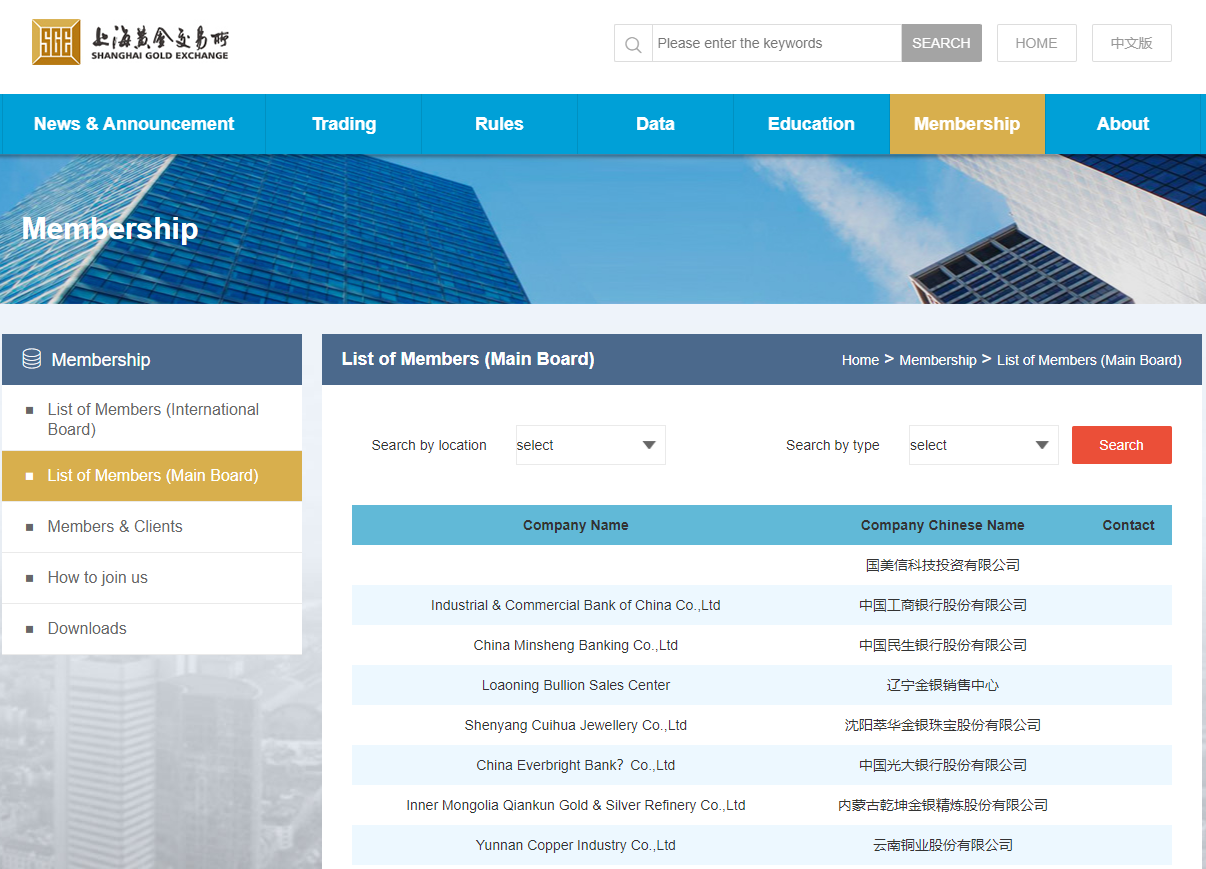This screenshot has width=1206, height=869.
Task: Open the About menu
Action: click(1123, 124)
